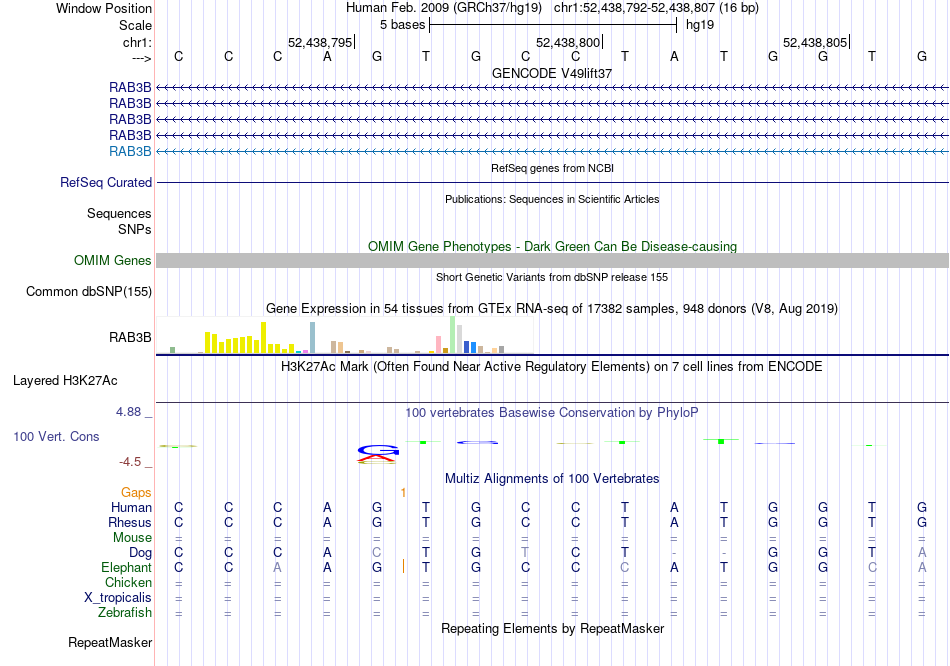950x666 pixels.
Task: Click the Chicken species label
Action: [x=128, y=582]
